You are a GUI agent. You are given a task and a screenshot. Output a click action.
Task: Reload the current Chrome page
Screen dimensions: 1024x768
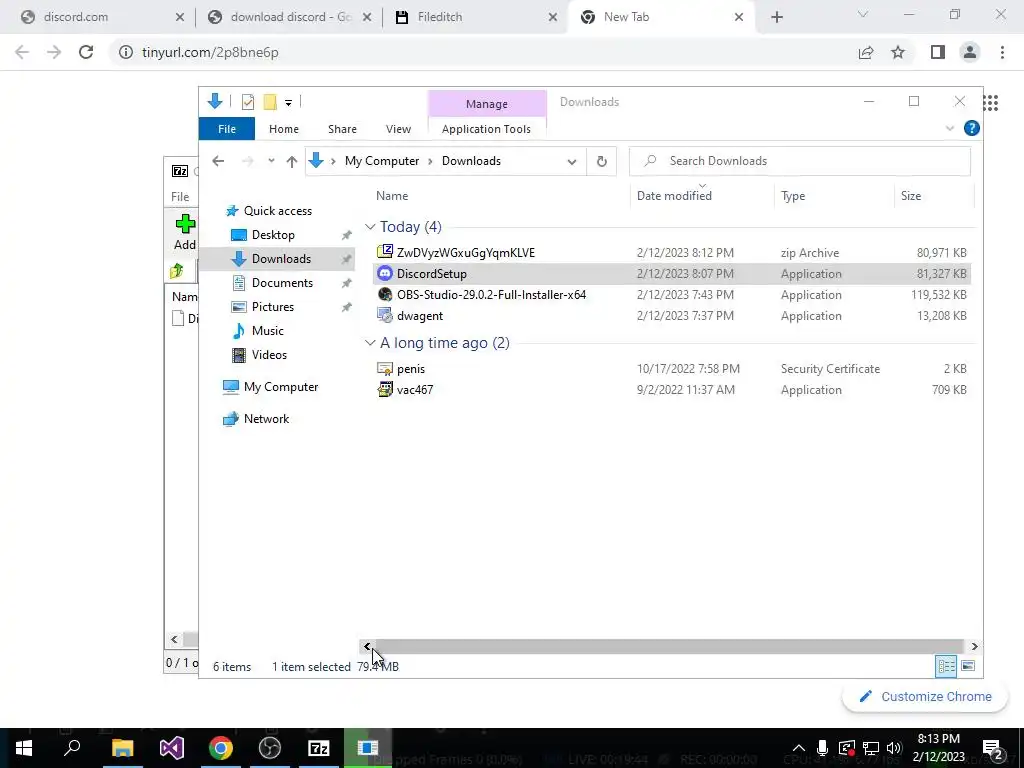[x=86, y=52]
